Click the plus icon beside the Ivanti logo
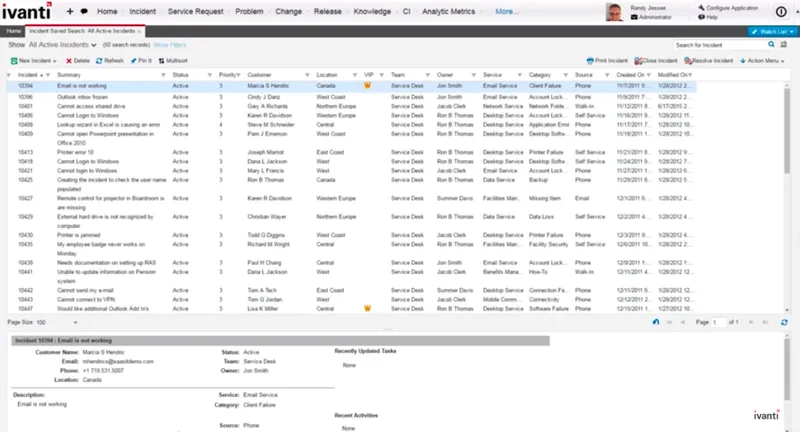 click(69, 11)
